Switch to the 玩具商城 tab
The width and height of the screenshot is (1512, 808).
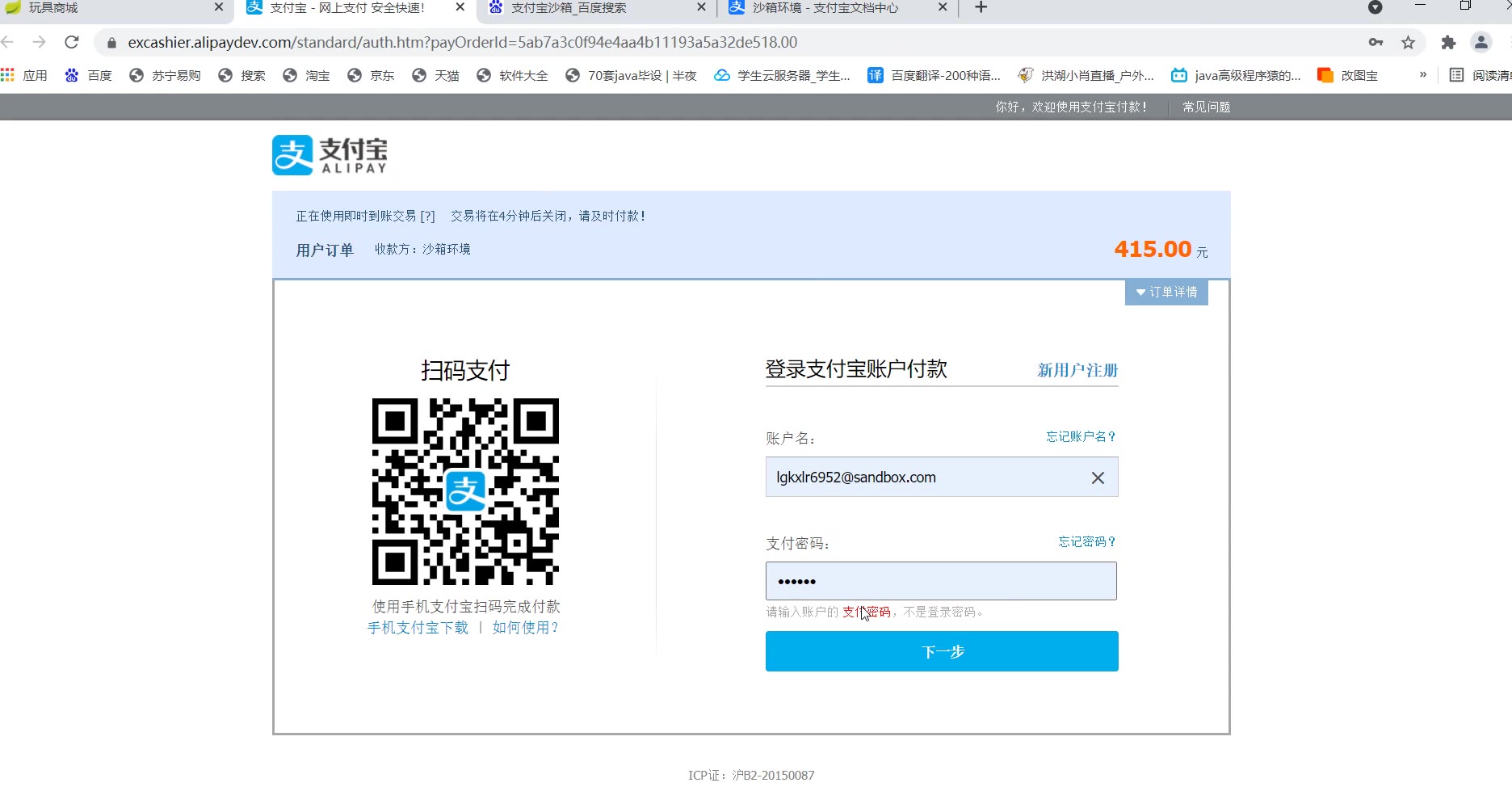113,8
